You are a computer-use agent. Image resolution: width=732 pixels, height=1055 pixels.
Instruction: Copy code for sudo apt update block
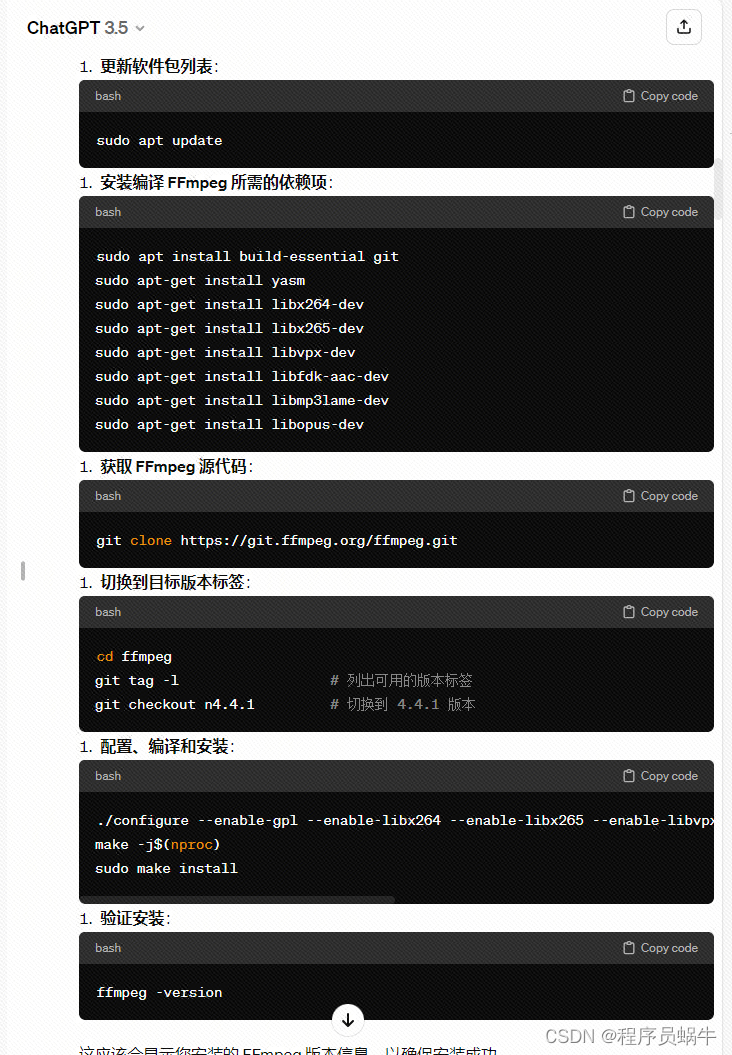pyautogui.click(x=660, y=96)
